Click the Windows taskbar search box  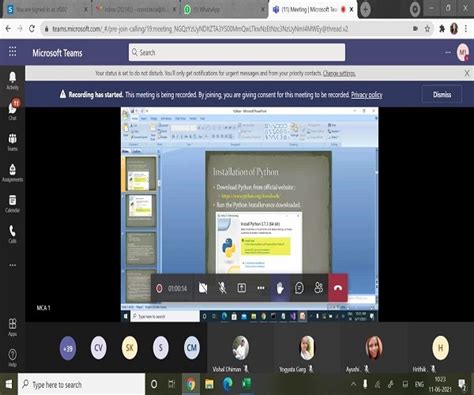(x=81, y=384)
